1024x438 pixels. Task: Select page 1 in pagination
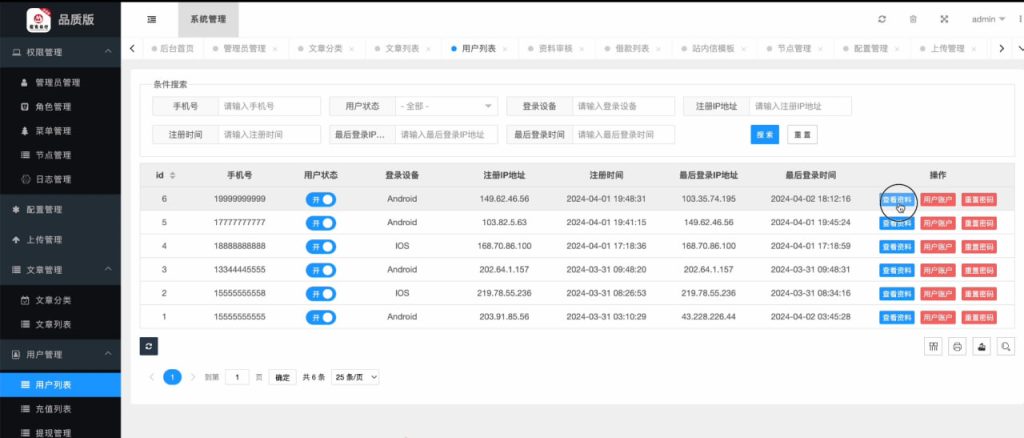[x=172, y=377]
